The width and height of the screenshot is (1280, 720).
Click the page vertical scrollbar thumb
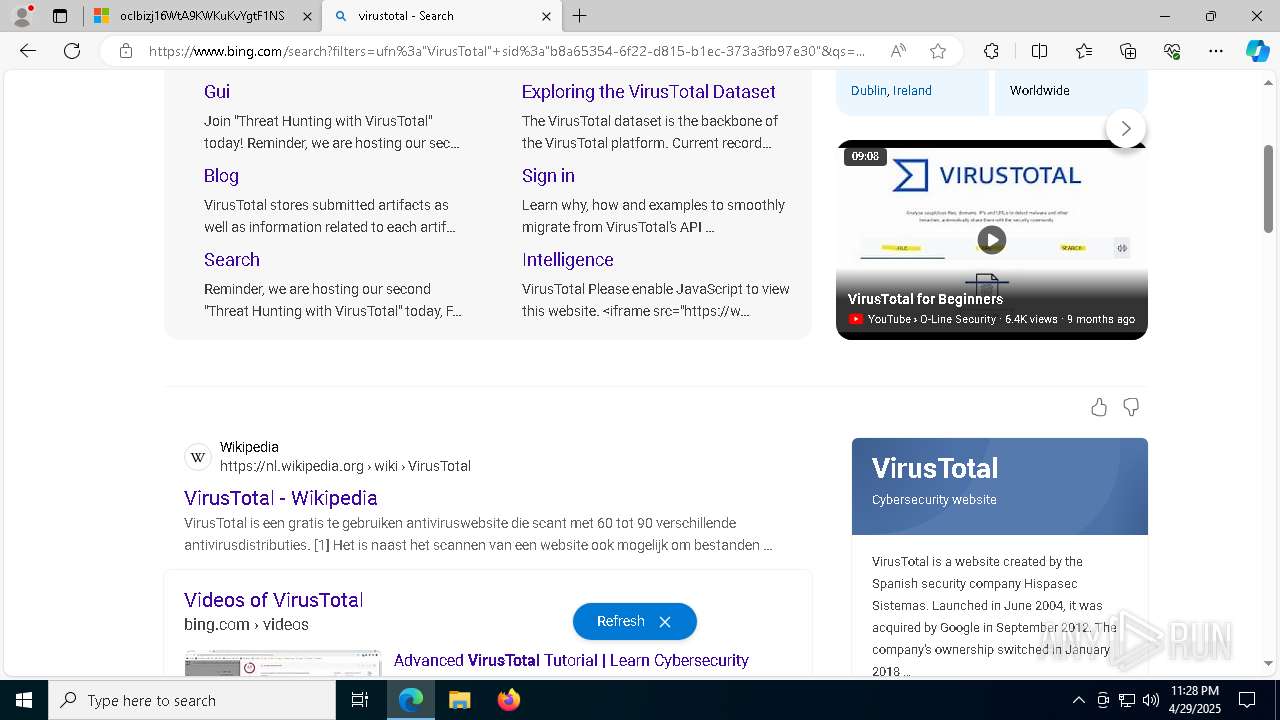pos(1268,189)
